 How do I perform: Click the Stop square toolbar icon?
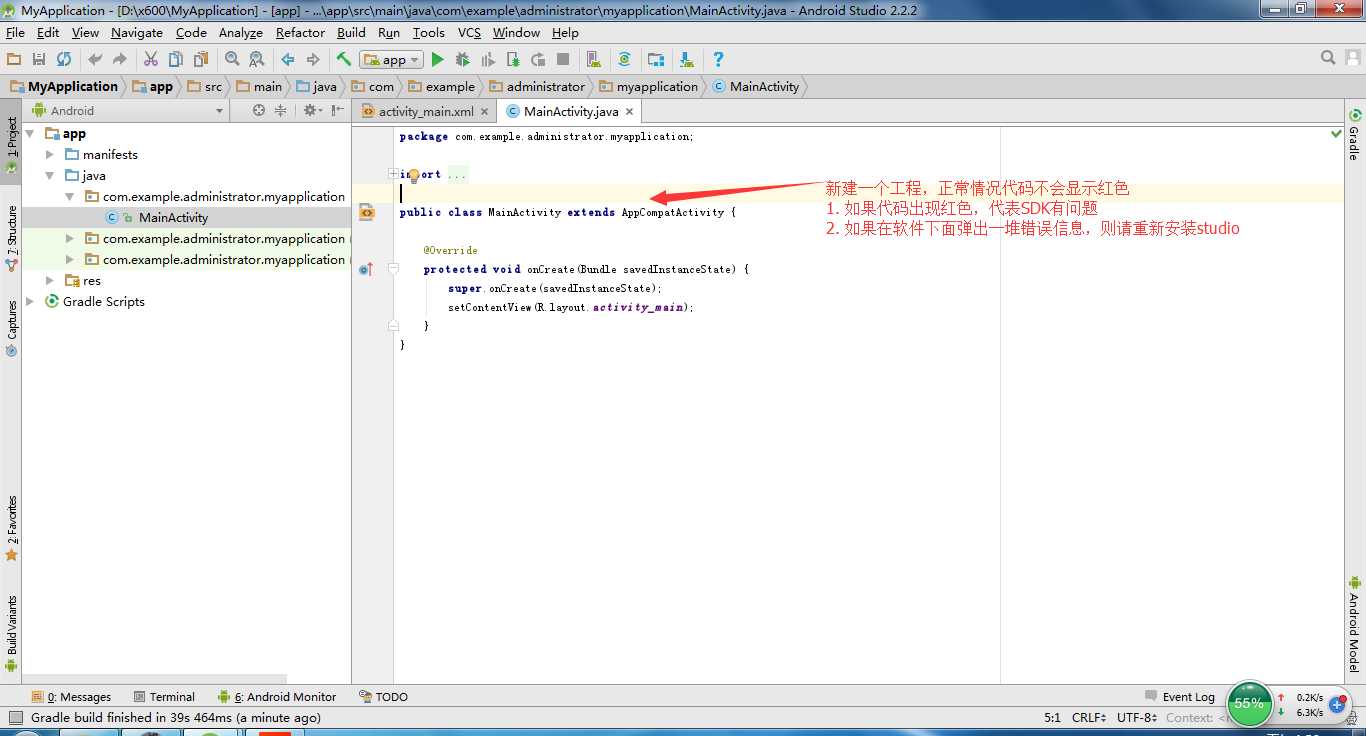point(563,60)
